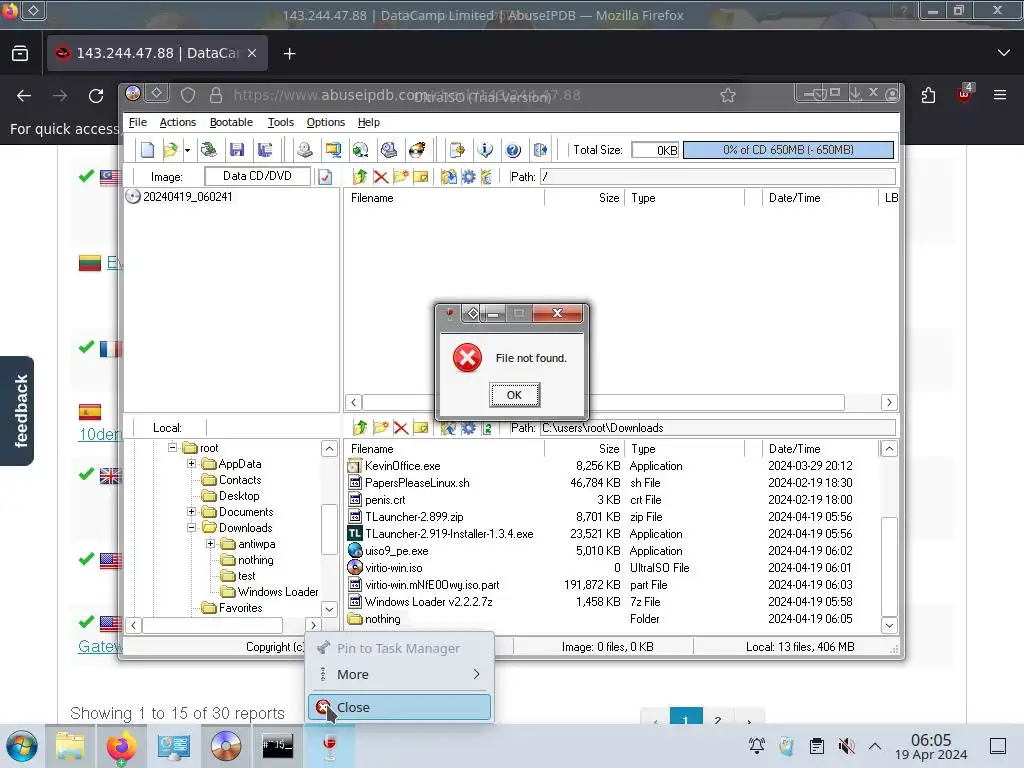Viewport: 1024px width, 768px height.
Task: Click the Burn CD/DVD Image icon
Action: [x=417, y=150]
